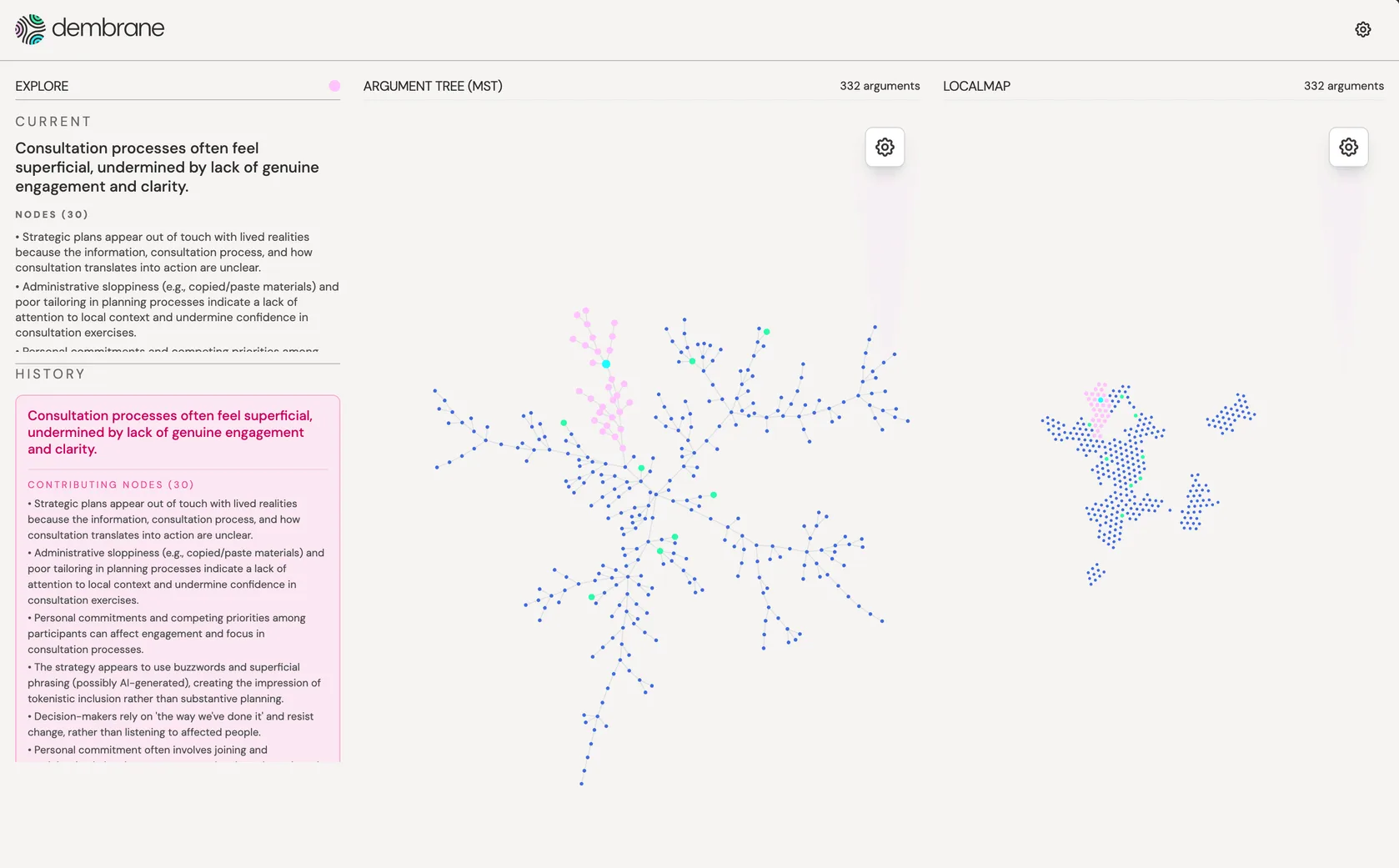Select history bullet 'Strategic plans appear out of touch'

(164, 519)
